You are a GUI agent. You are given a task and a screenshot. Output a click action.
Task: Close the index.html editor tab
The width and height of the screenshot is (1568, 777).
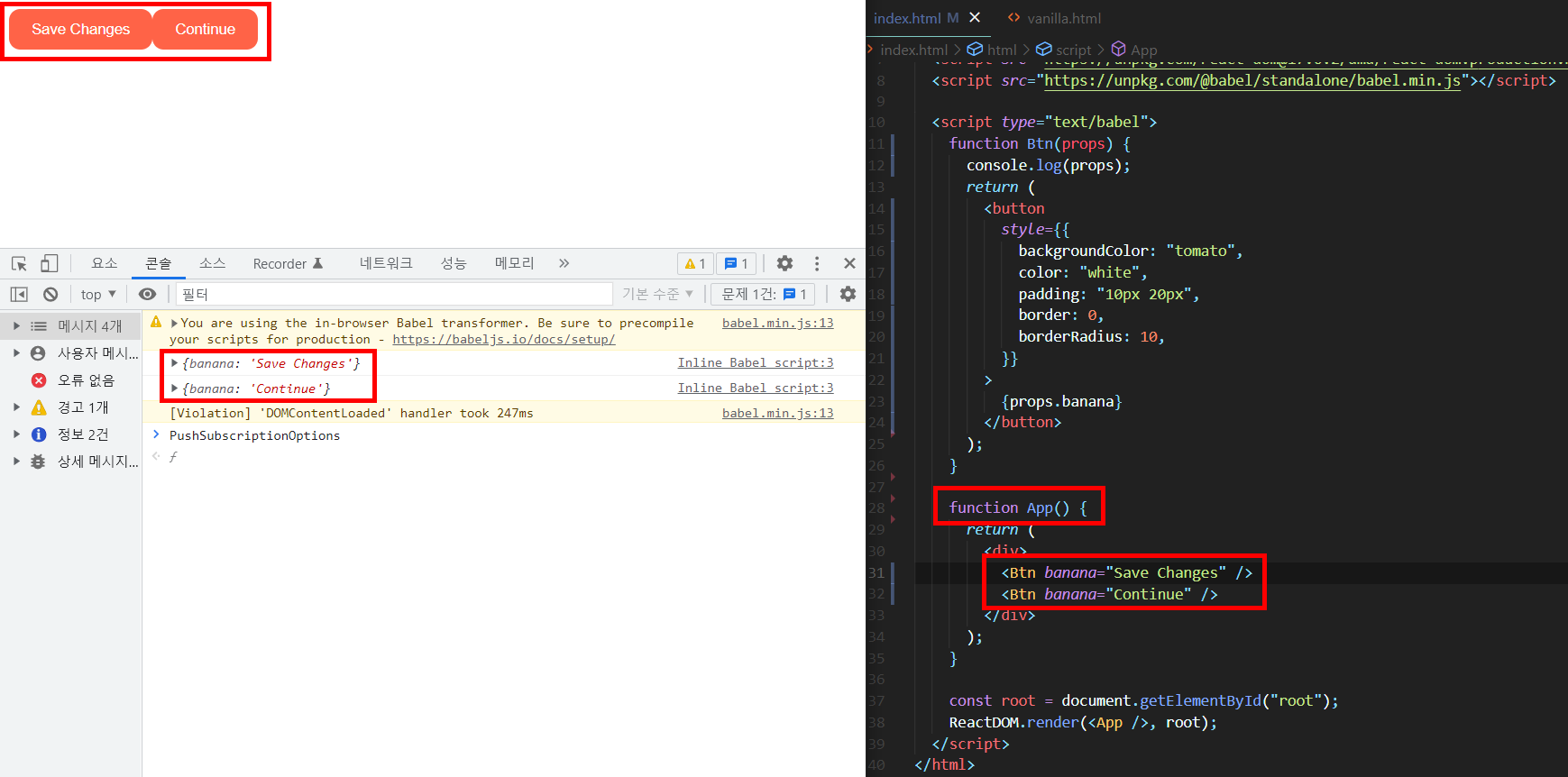tap(975, 17)
